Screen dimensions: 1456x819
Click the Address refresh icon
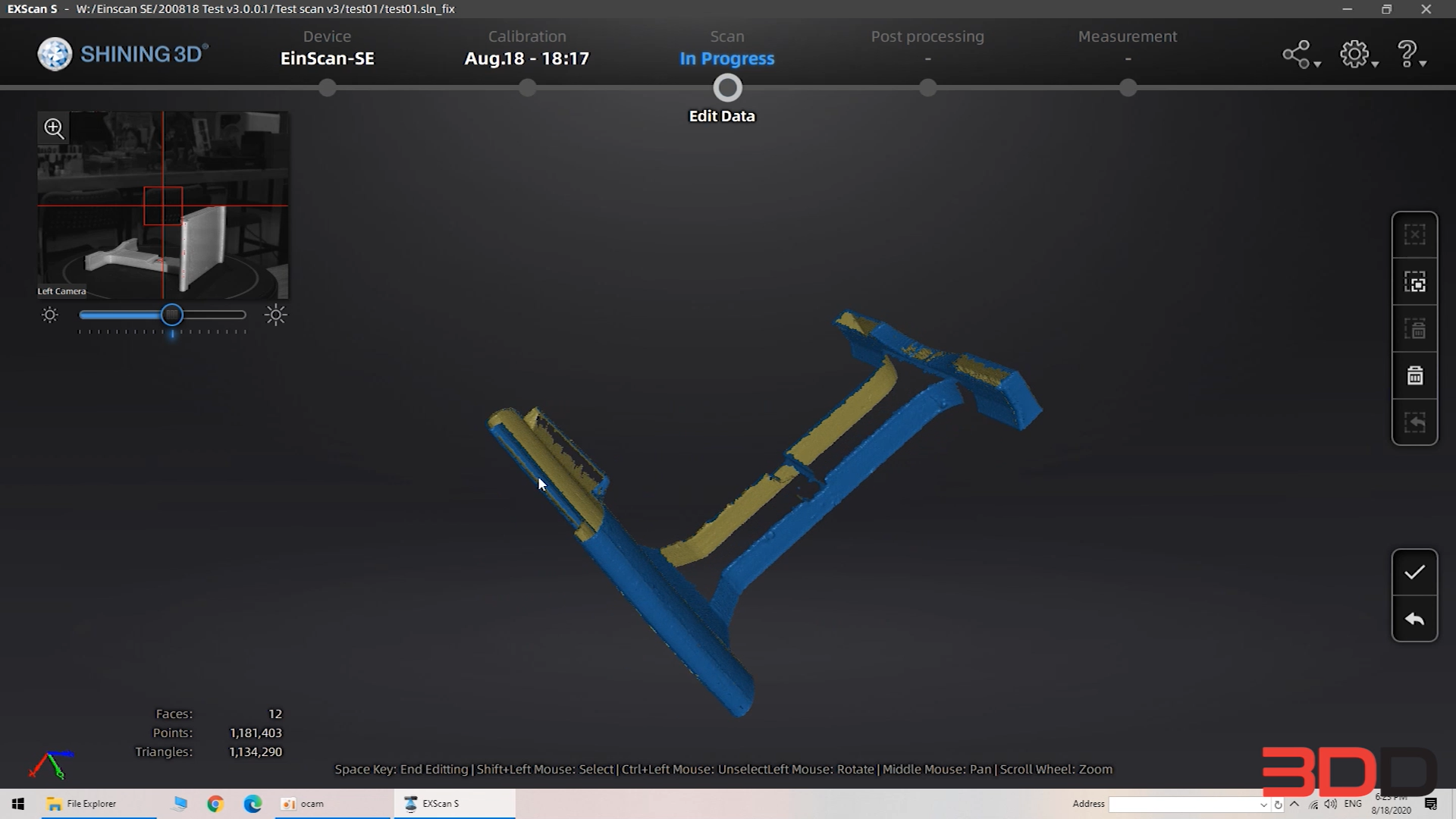coord(1278,805)
